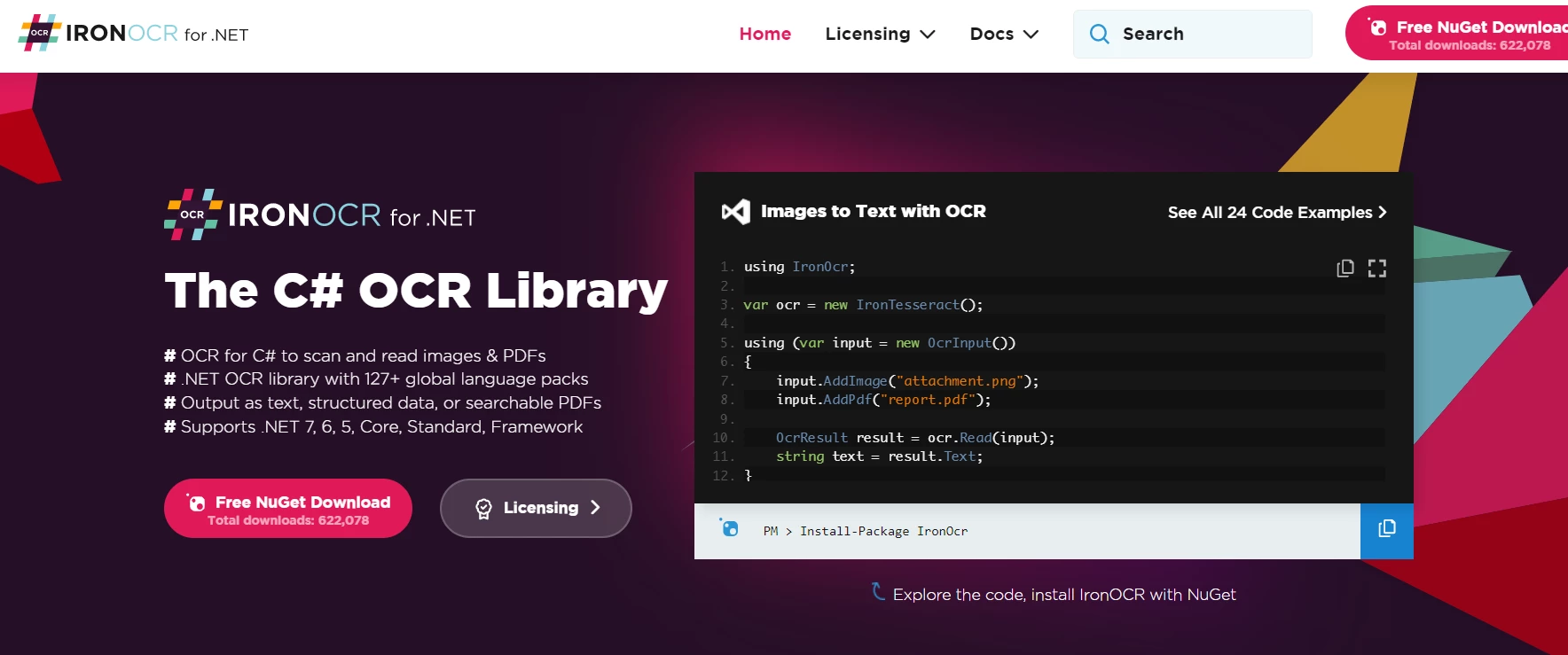Click the ribbon badge icon on the Licensing button
The width and height of the screenshot is (1568, 655).
483,509
